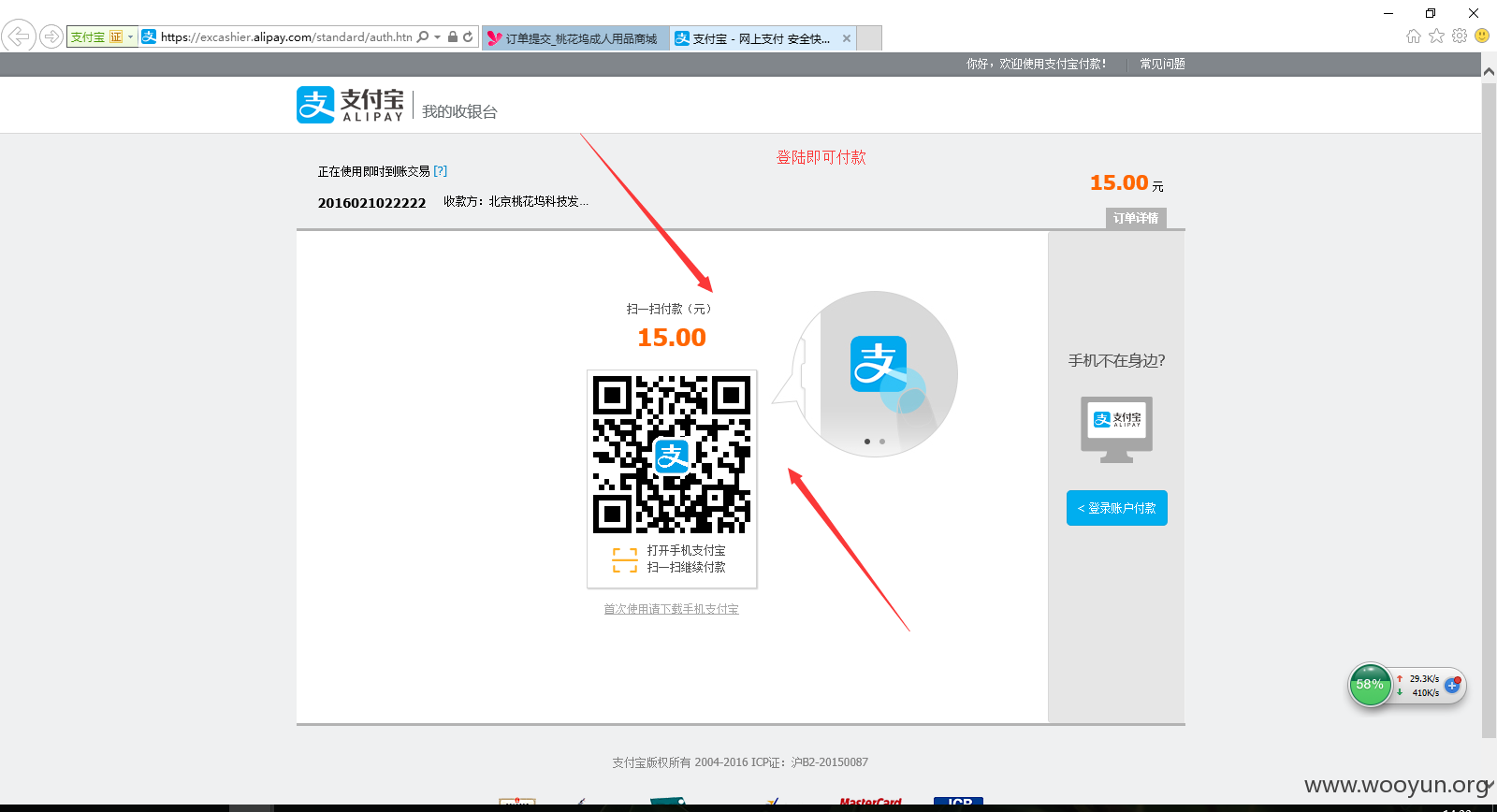The height and width of the screenshot is (812, 1497).
Task: Refresh the page with reload icon
Action: (468, 36)
